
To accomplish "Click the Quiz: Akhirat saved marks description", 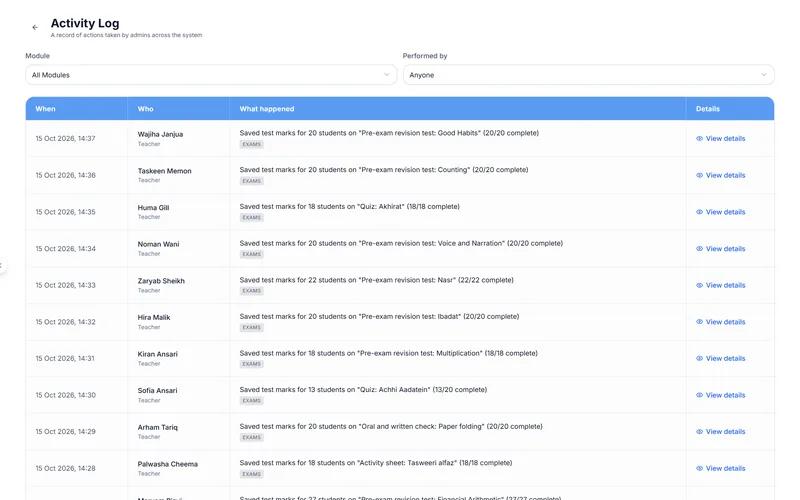I will point(349,207).
